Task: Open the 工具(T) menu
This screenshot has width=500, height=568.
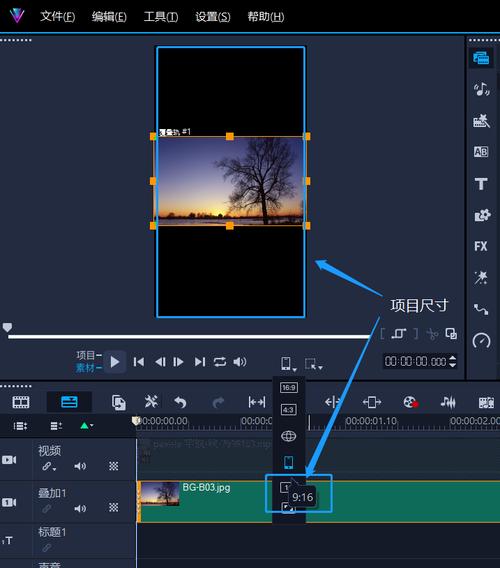Action: click(x=161, y=16)
